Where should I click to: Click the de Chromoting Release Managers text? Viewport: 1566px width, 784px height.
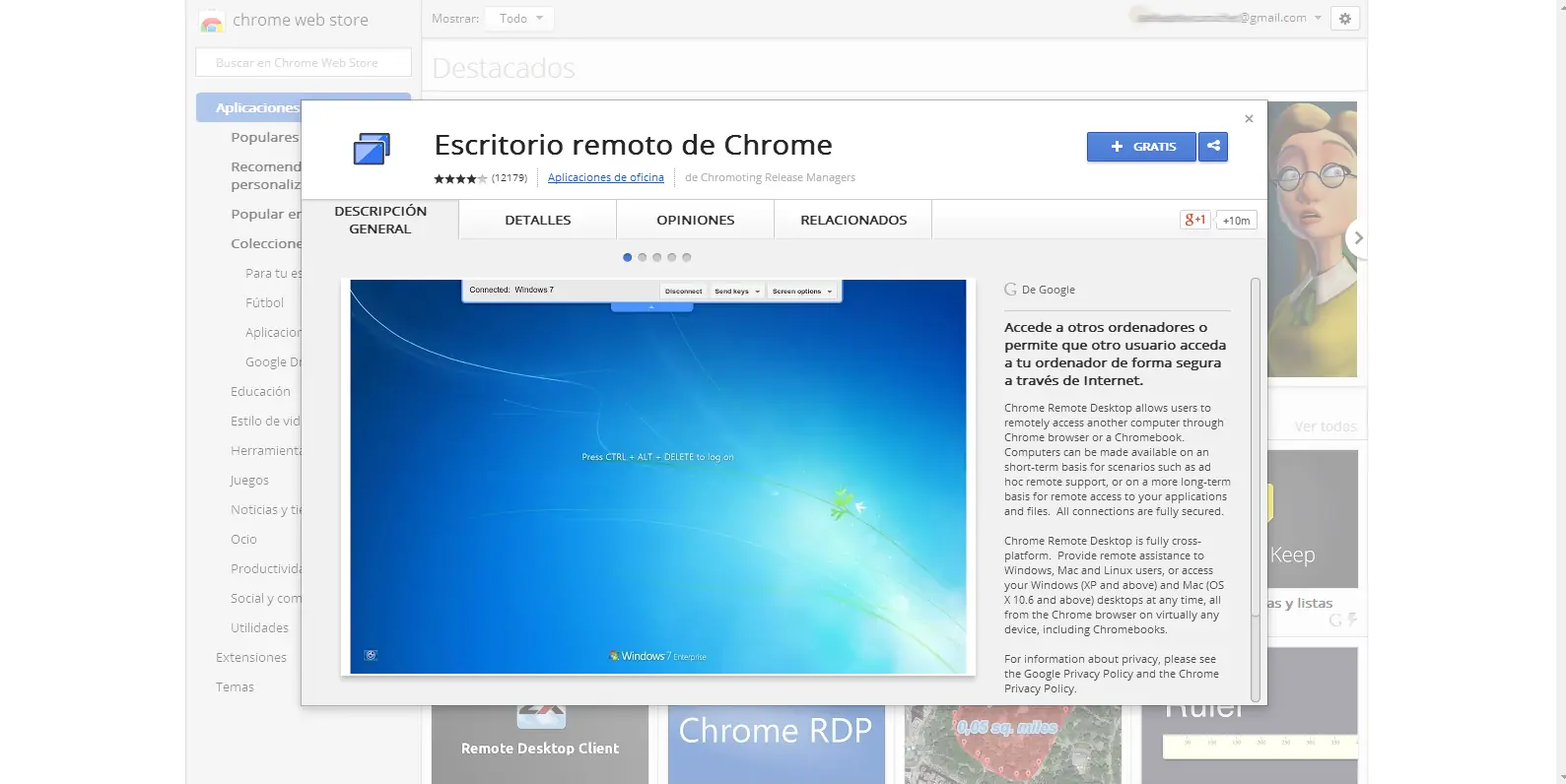770,178
